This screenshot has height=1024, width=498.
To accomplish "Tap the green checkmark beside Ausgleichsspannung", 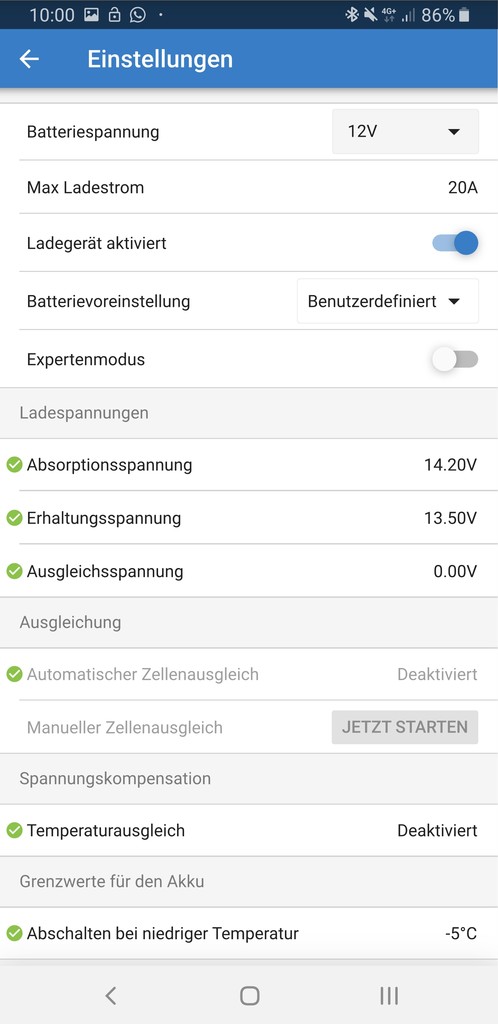I will coord(14,571).
